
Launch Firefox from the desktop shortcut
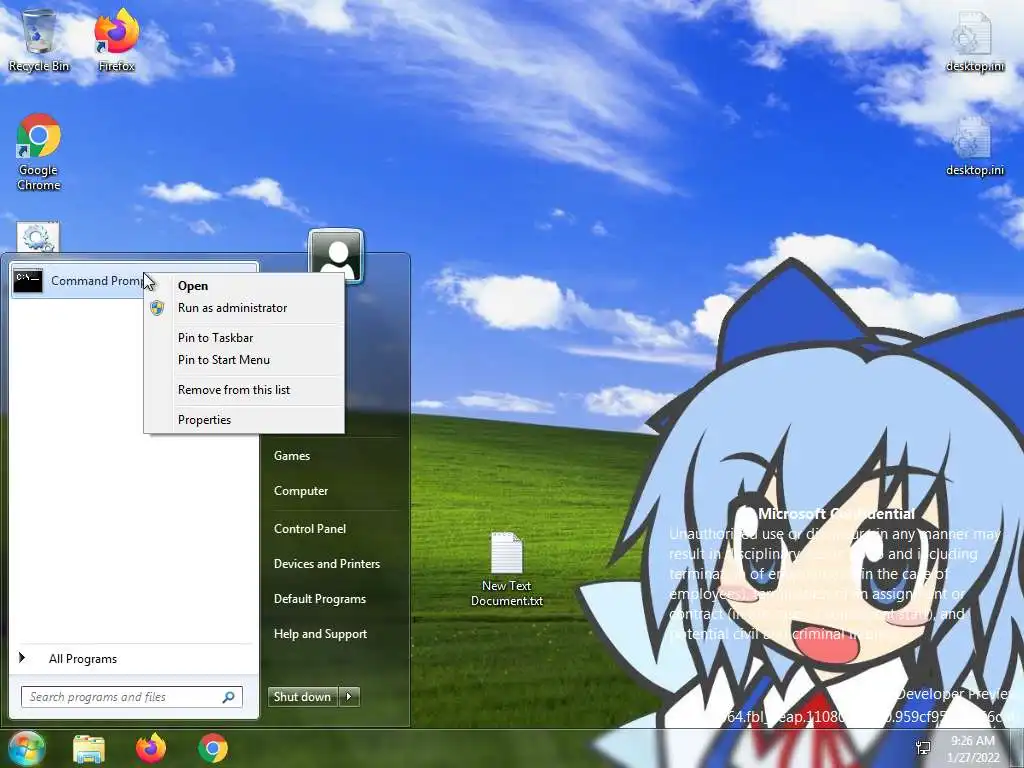[x=116, y=39]
